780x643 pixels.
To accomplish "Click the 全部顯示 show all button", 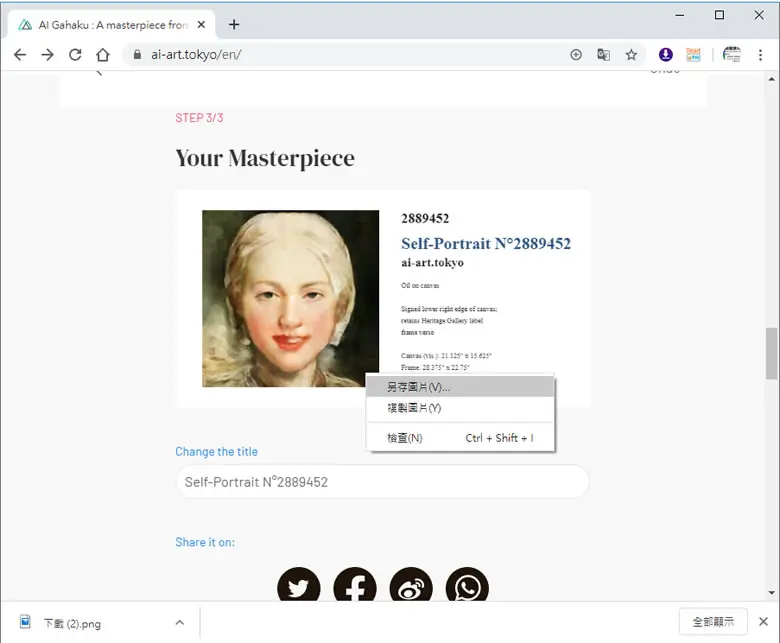I will tap(713, 622).
